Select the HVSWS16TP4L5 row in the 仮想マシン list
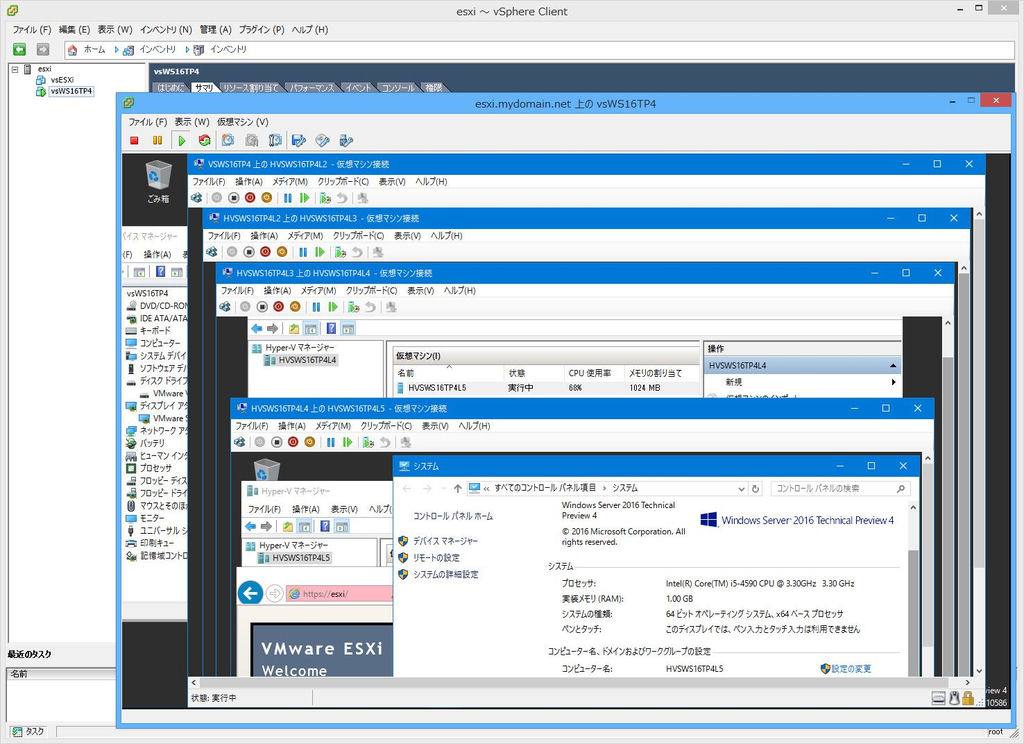Image resolution: width=1024 pixels, height=744 pixels. pyautogui.click(x=549, y=388)
